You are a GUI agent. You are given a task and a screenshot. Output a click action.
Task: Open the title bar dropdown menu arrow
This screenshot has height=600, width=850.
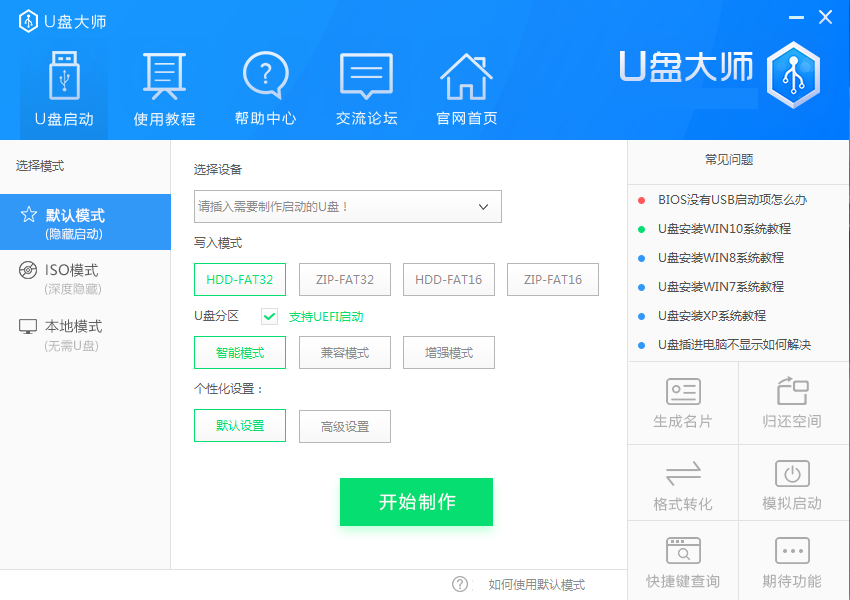point(795,17)
